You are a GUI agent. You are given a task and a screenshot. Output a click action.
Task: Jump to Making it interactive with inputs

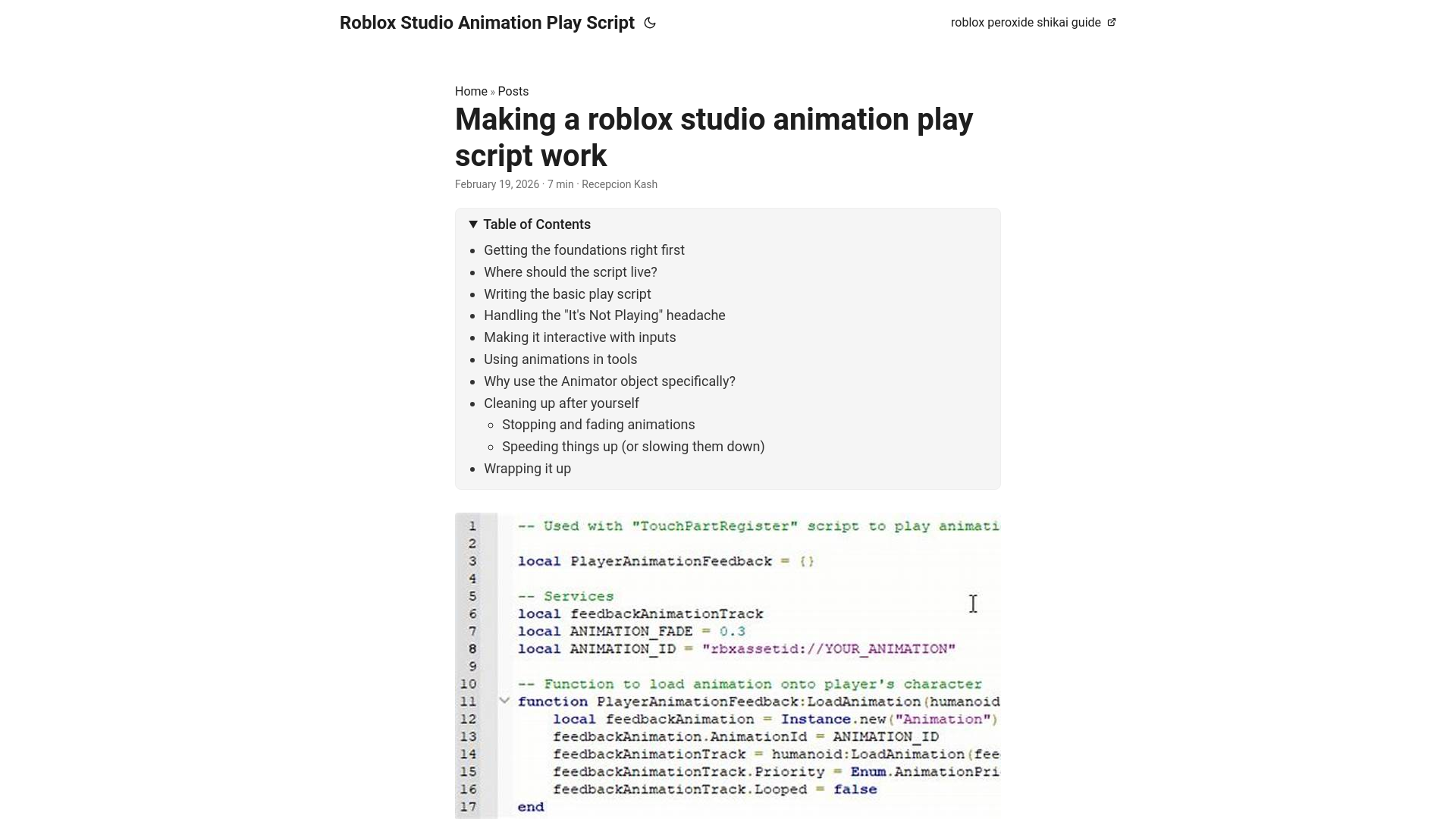click(580, 337)
